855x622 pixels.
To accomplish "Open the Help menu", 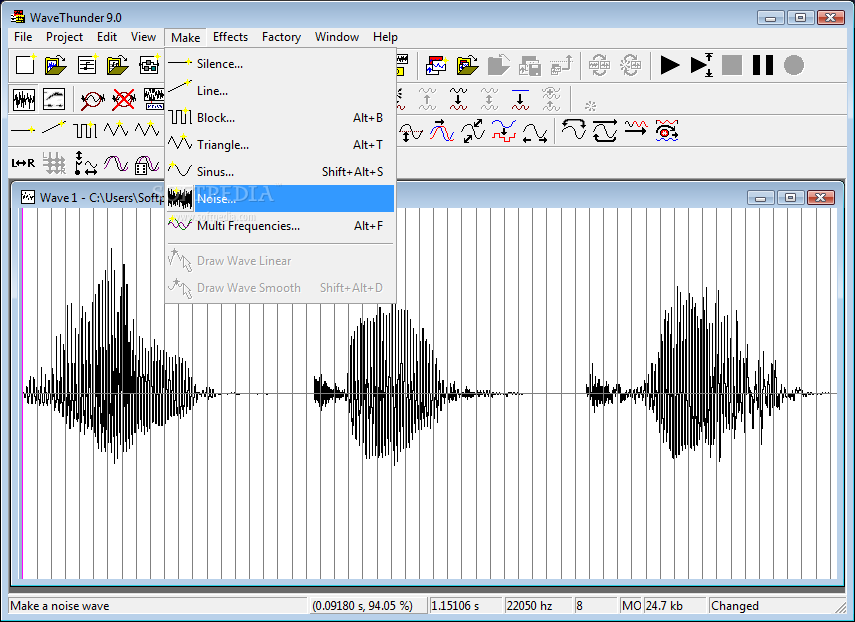I will click(x=386, y=37).
